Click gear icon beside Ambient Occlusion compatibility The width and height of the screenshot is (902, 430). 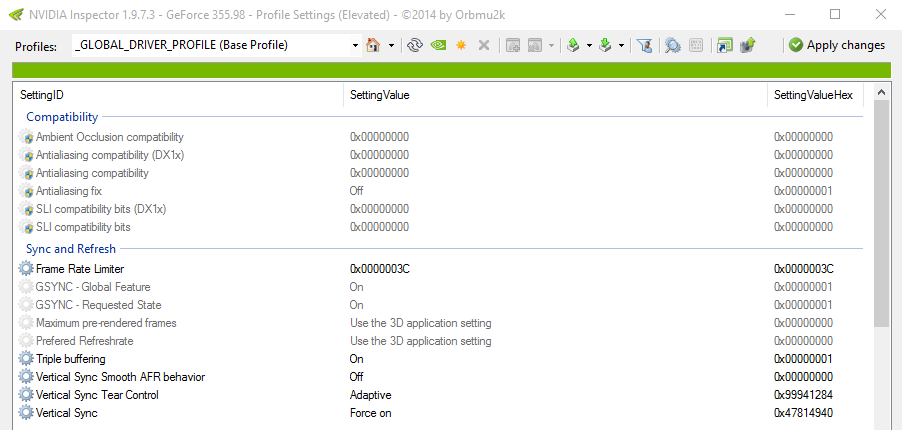point(26,137)
